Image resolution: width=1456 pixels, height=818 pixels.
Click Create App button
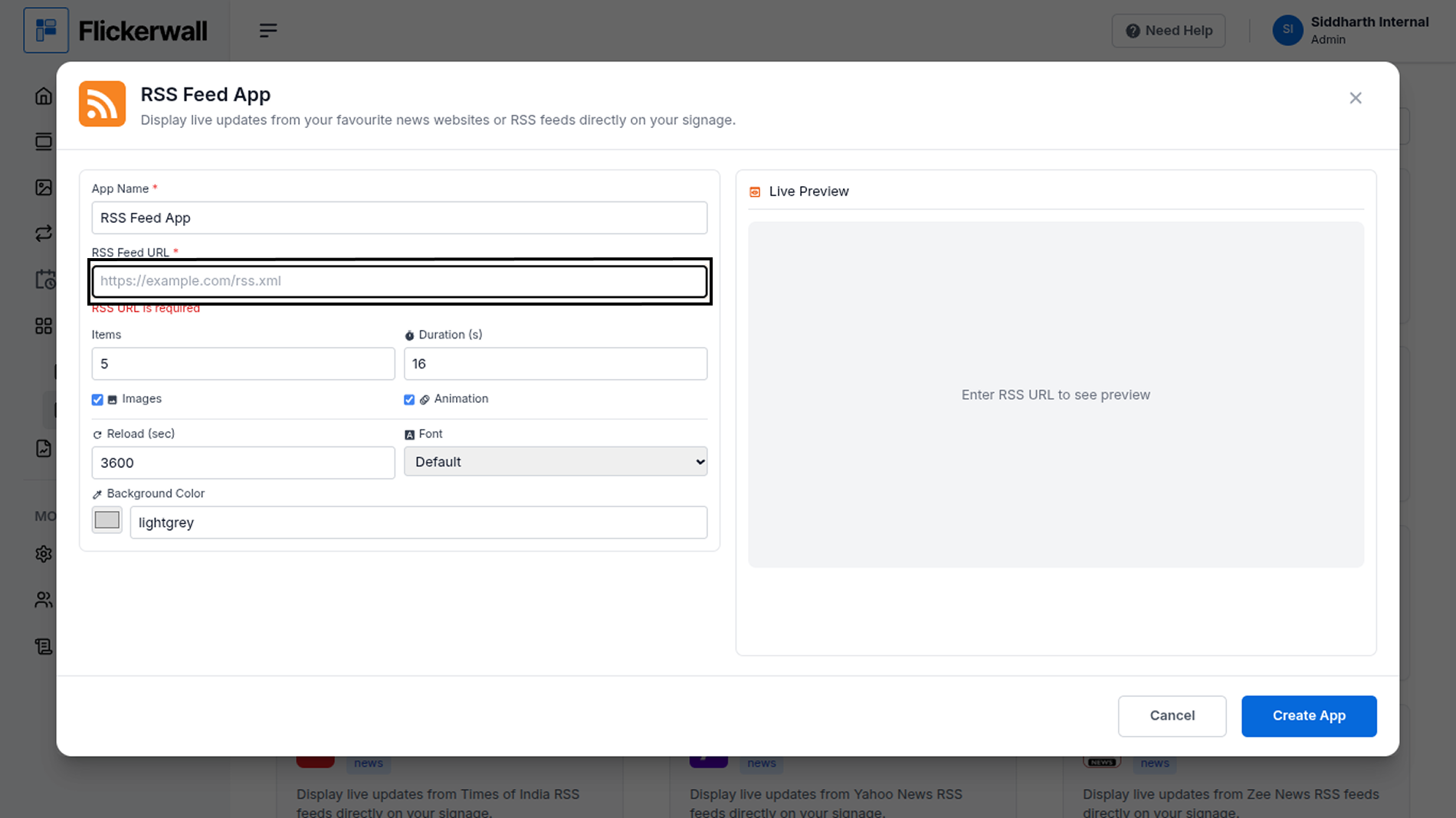pyautogui.click(x=1309, y=715)
